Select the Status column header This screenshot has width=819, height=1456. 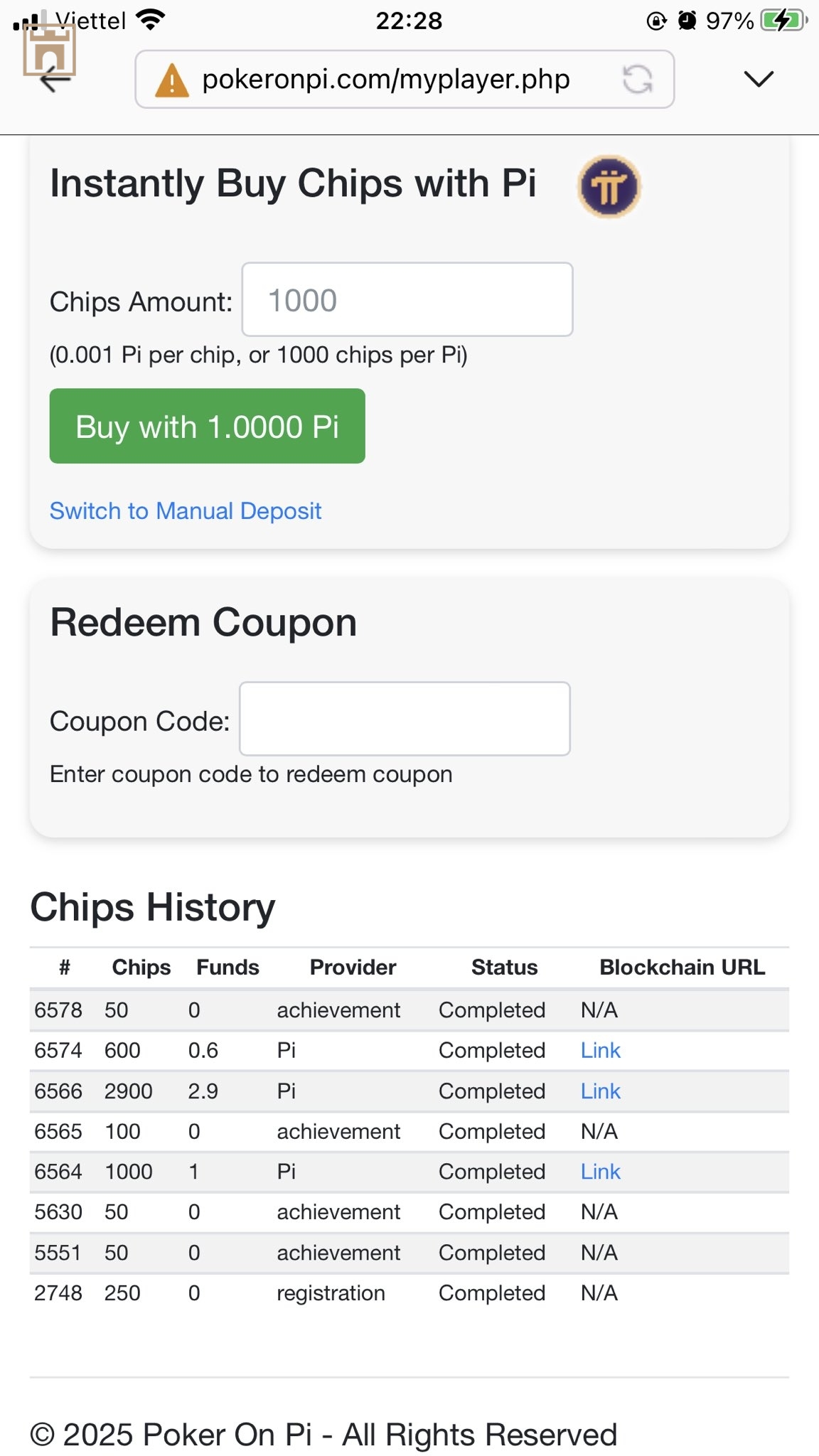click(x=504, y=967)
